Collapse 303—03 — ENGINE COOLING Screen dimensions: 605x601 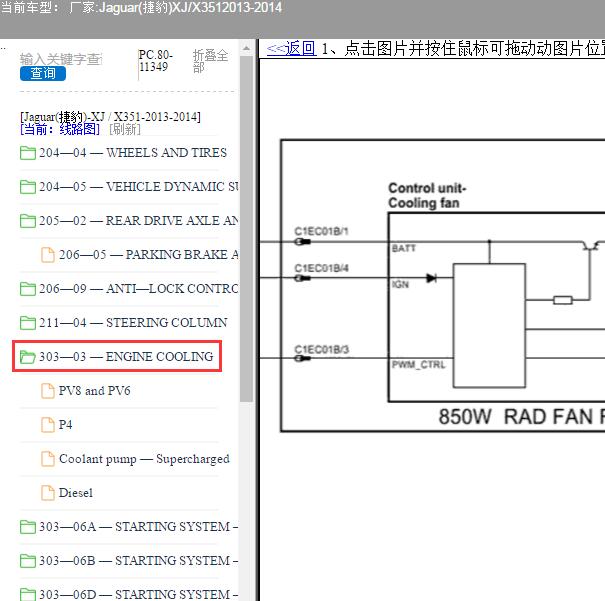126,356
